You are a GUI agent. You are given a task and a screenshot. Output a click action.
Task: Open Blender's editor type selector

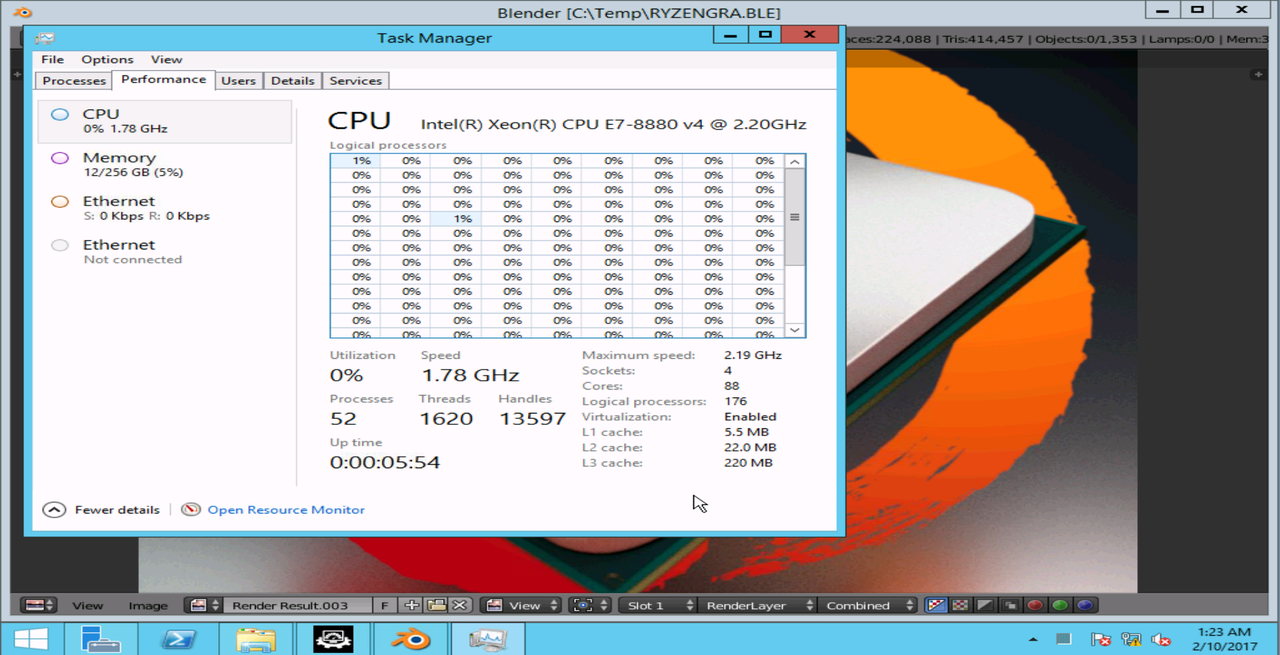pyautogui.click(x=40, y=605)
